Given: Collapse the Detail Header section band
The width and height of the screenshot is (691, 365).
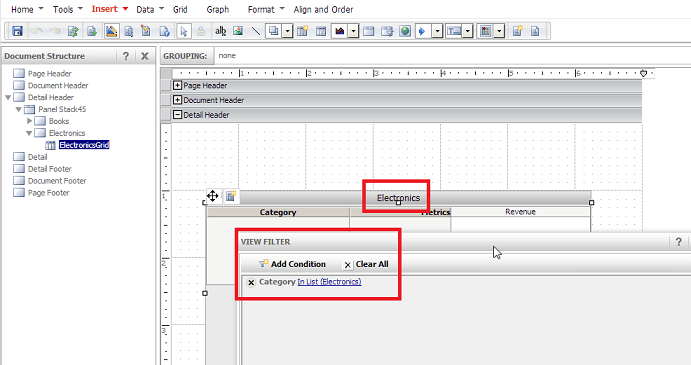Looking at the screenshot, I should point(177,115).
